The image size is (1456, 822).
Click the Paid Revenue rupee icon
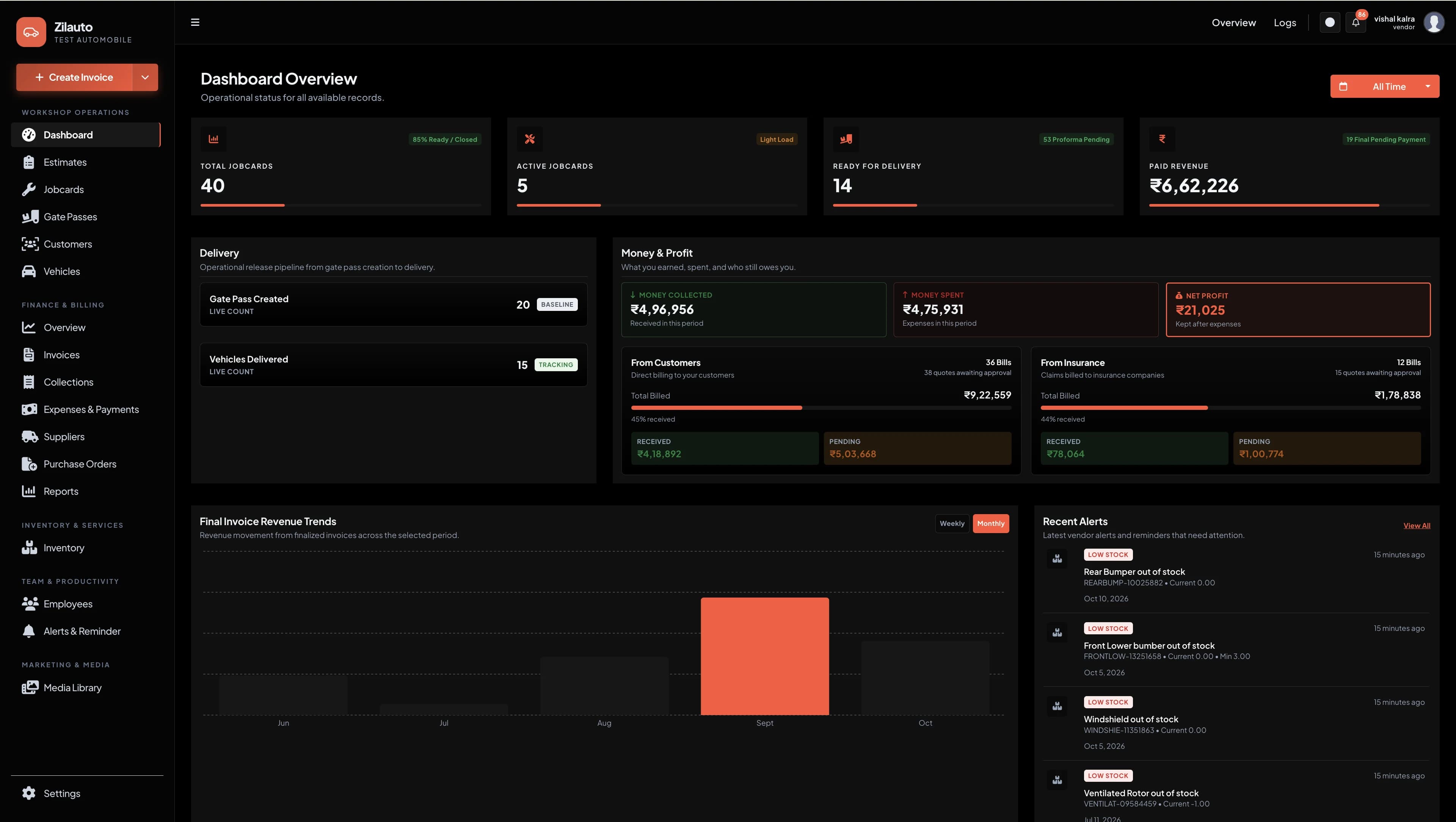[1162, 139]
